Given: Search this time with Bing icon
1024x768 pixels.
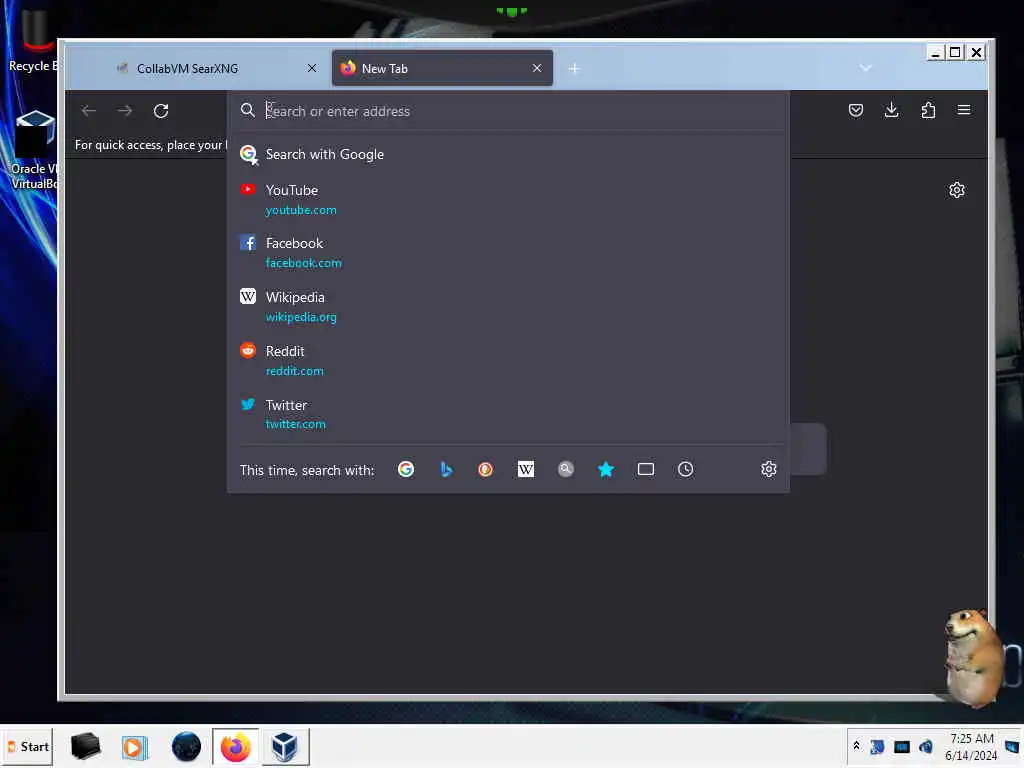Looking at the screenshot, I should point(446,470).
